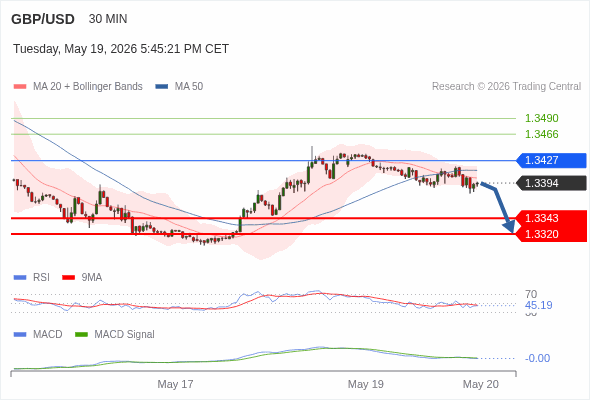Click the MACD Signal legend label

pos(125,335)
